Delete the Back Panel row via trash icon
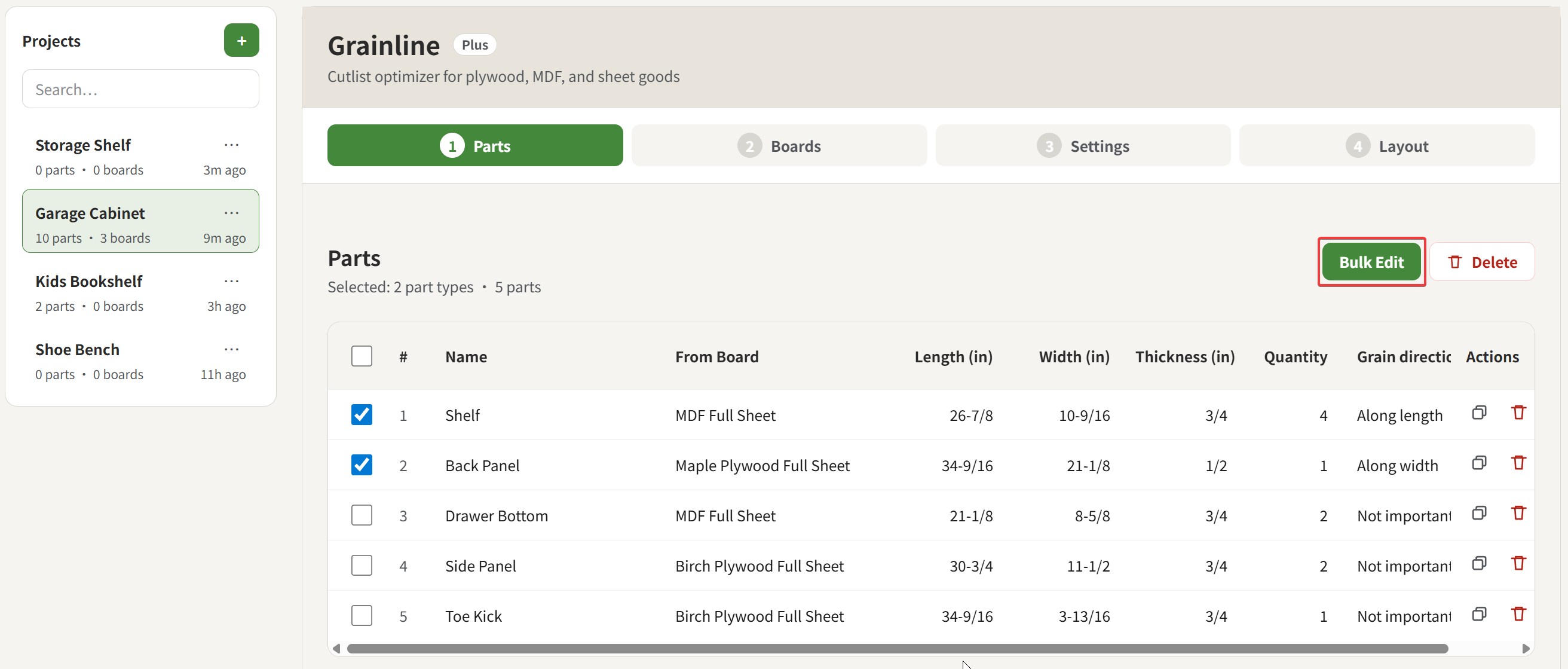The width and height of the screenshot is (1568, 669). pyautogui.click(x=1518, y=463)
